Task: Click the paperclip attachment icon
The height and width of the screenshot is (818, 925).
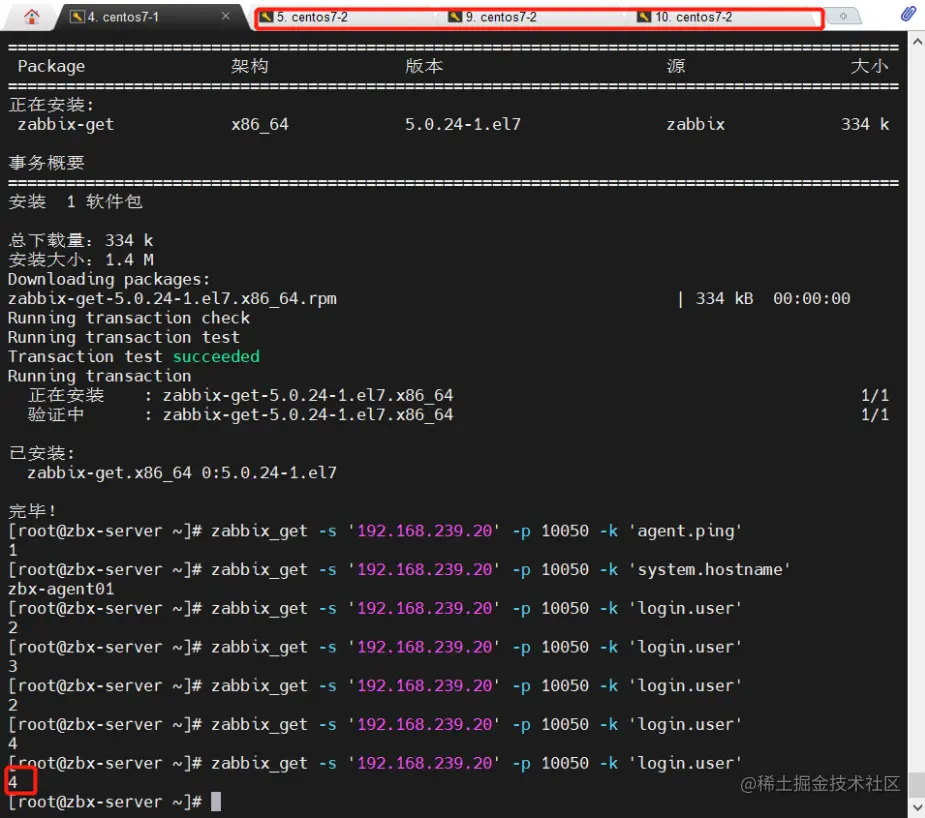Action: [908, 14]
